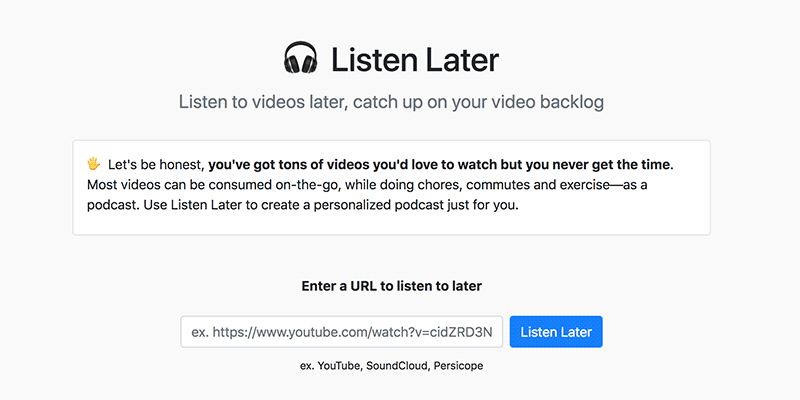800x400 pixels.
Task: Click the "catch up on your video backlog" phrase
Action: (x=479, y=102)
